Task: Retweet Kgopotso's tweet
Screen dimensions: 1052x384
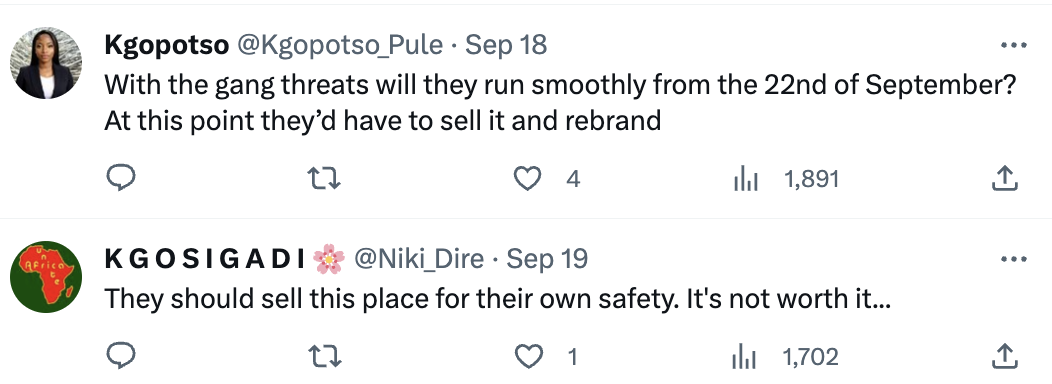Action: pyautogui.click(x=323, y=179)
